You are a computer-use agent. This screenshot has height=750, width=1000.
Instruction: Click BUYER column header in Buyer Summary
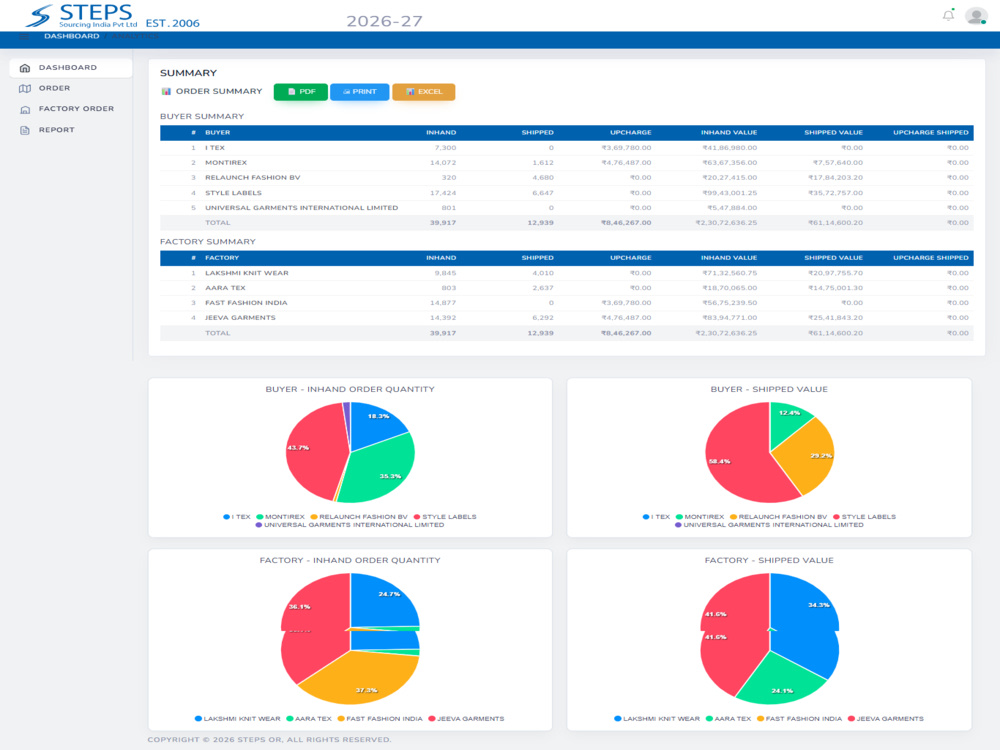pos(217,133)
